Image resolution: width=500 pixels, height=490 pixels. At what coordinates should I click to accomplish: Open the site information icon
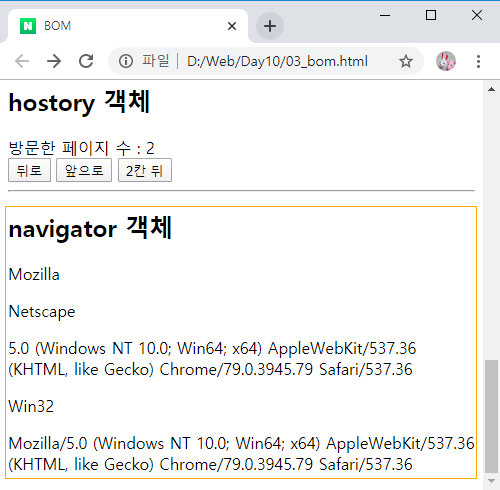point(126,61)
